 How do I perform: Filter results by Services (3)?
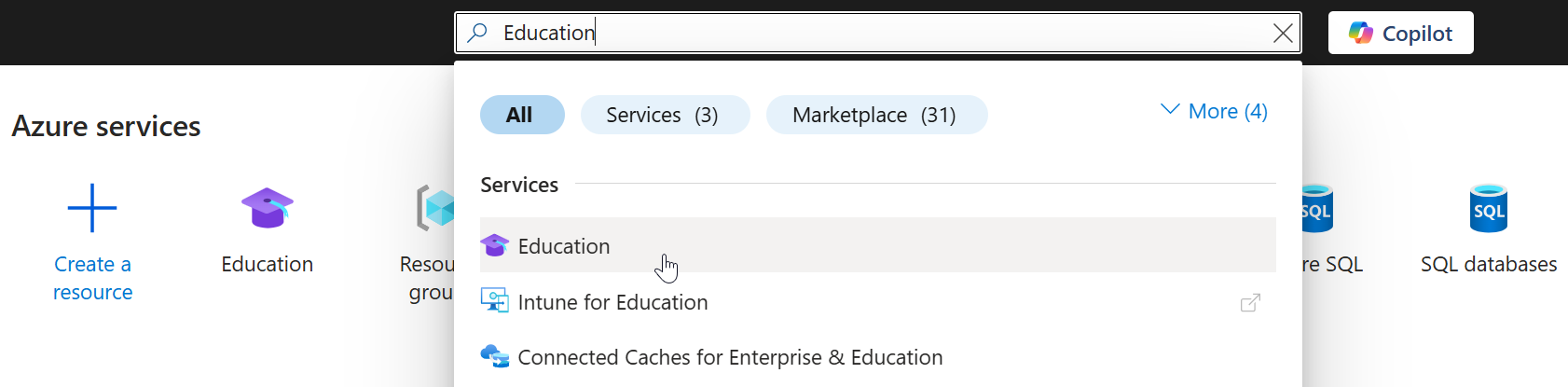click(665, 115)
